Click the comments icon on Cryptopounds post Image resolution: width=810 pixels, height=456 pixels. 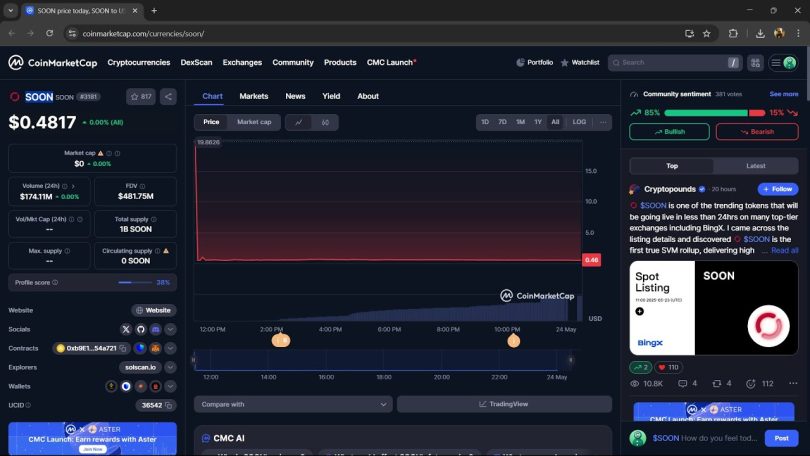point(682,384)
